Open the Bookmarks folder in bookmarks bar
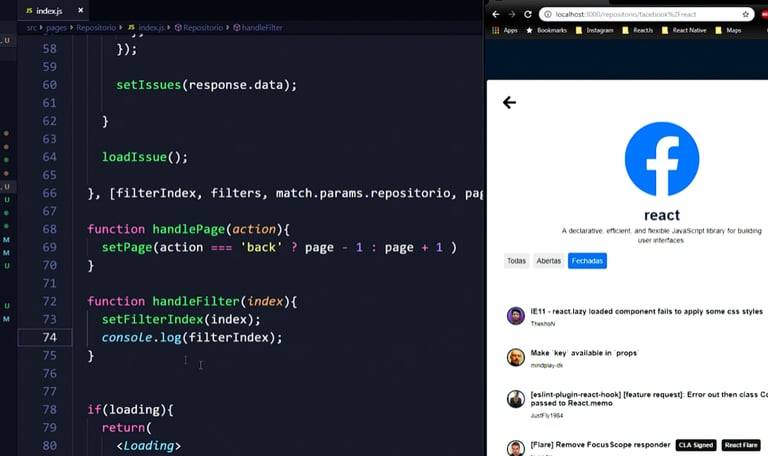 pyautogui.click(x=546, y=30)
